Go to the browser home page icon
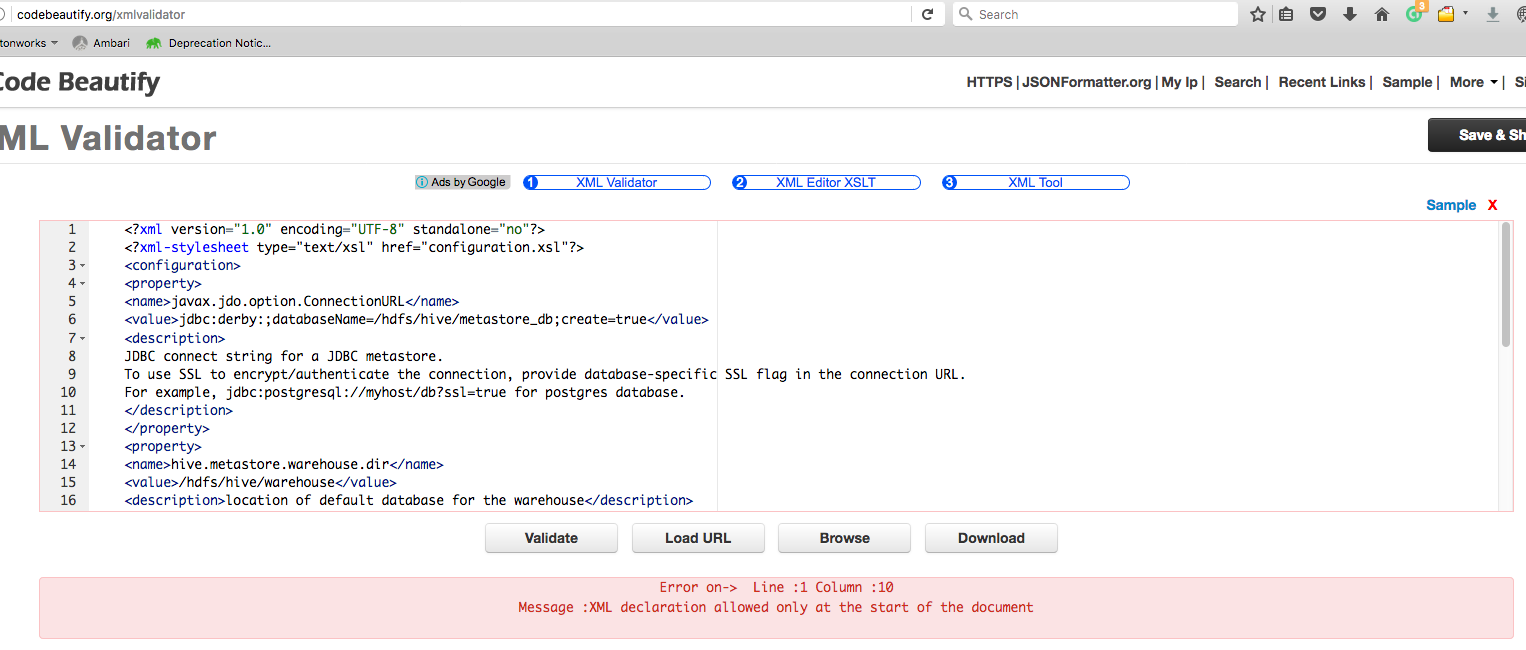 click(1382, 14)
